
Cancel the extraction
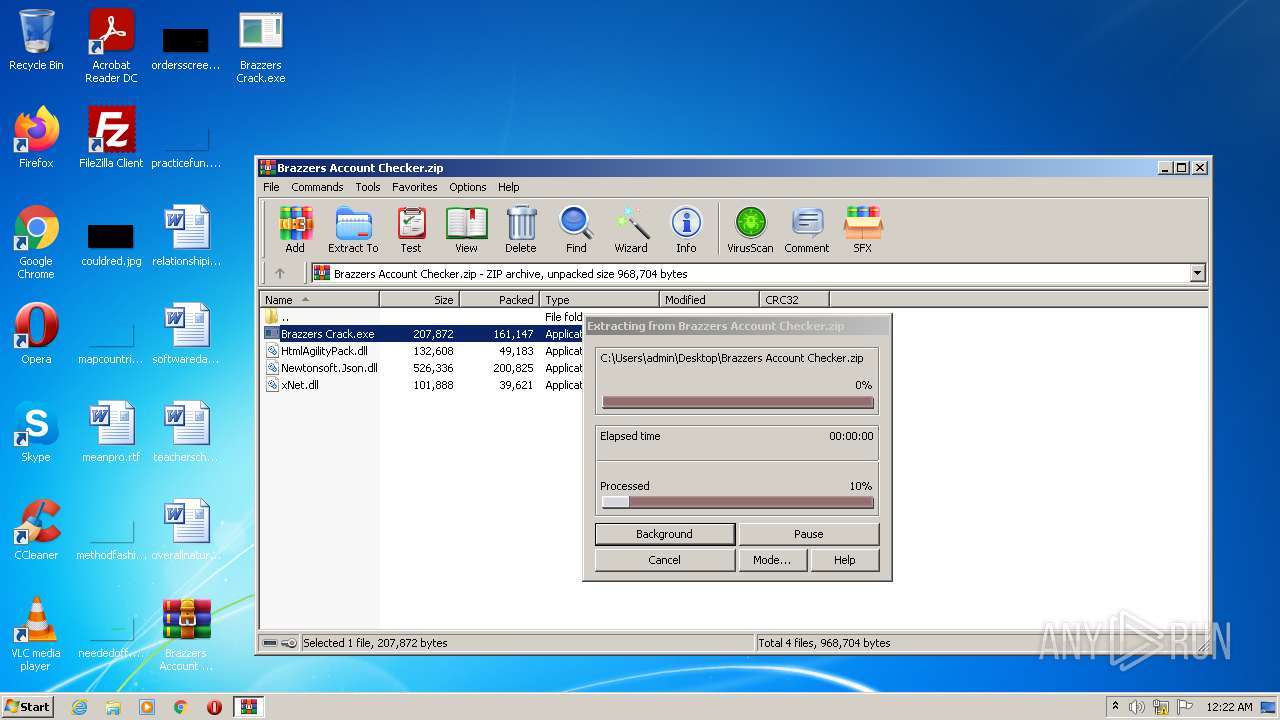click(x=664, y=560)
